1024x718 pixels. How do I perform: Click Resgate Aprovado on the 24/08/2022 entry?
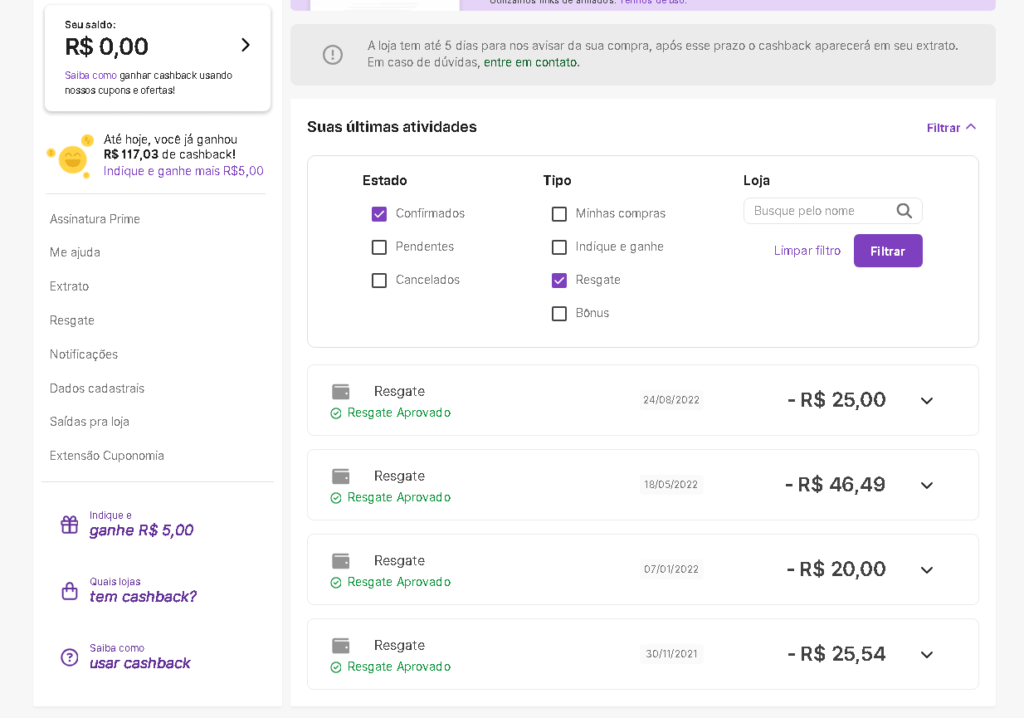point(399,413)
